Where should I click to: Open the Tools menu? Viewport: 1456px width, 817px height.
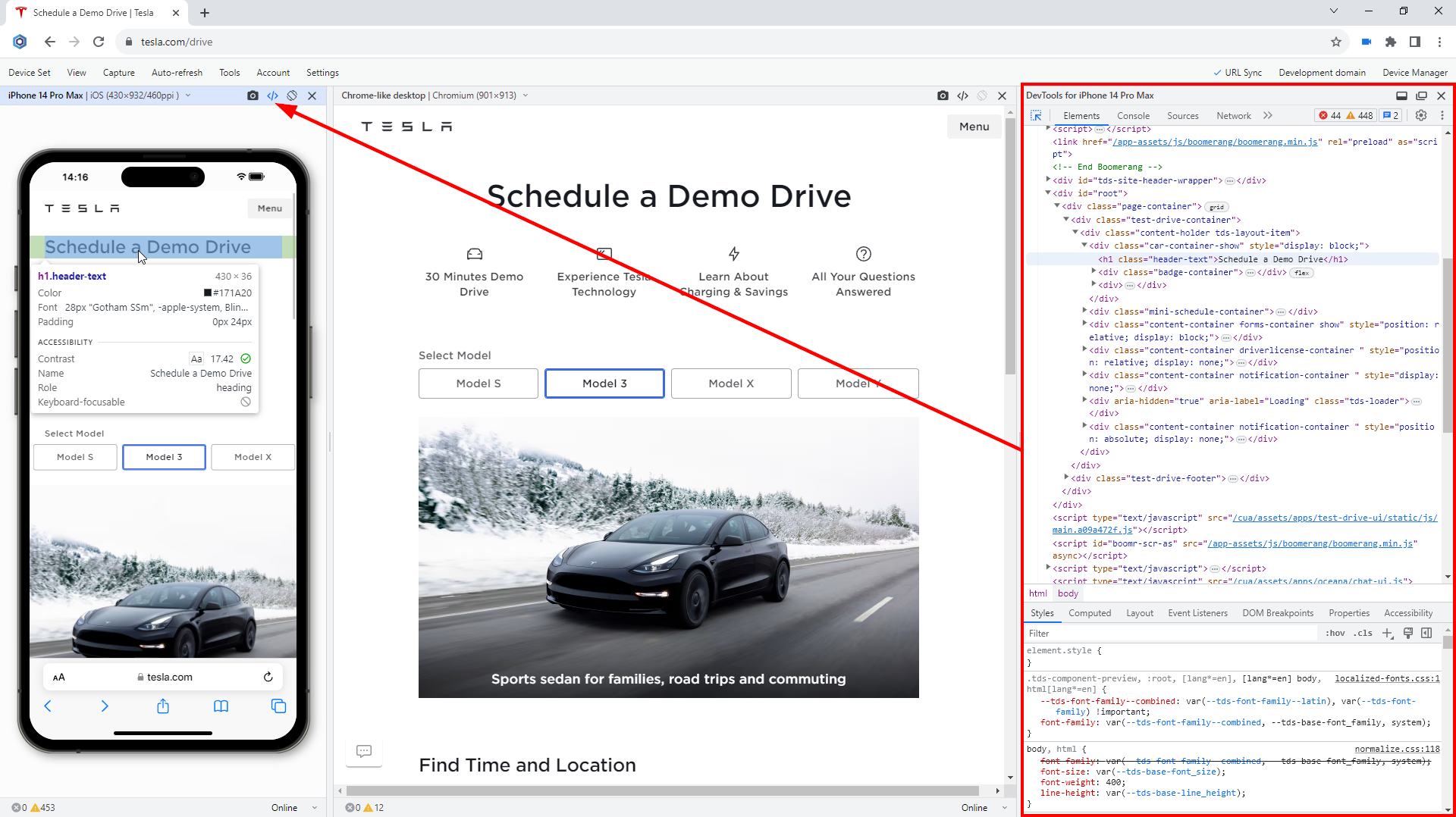point(229,72)
